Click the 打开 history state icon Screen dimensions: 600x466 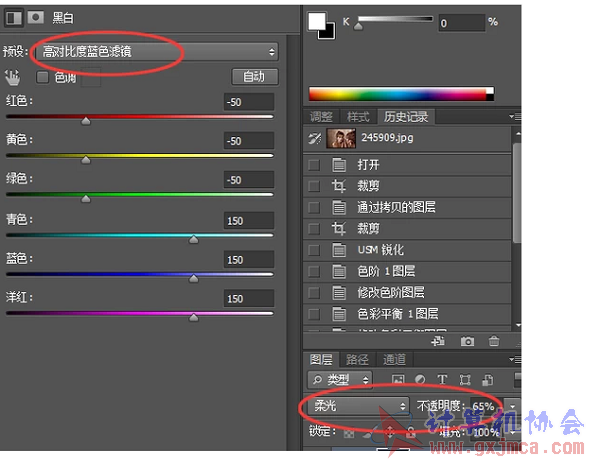click(339, 165)
